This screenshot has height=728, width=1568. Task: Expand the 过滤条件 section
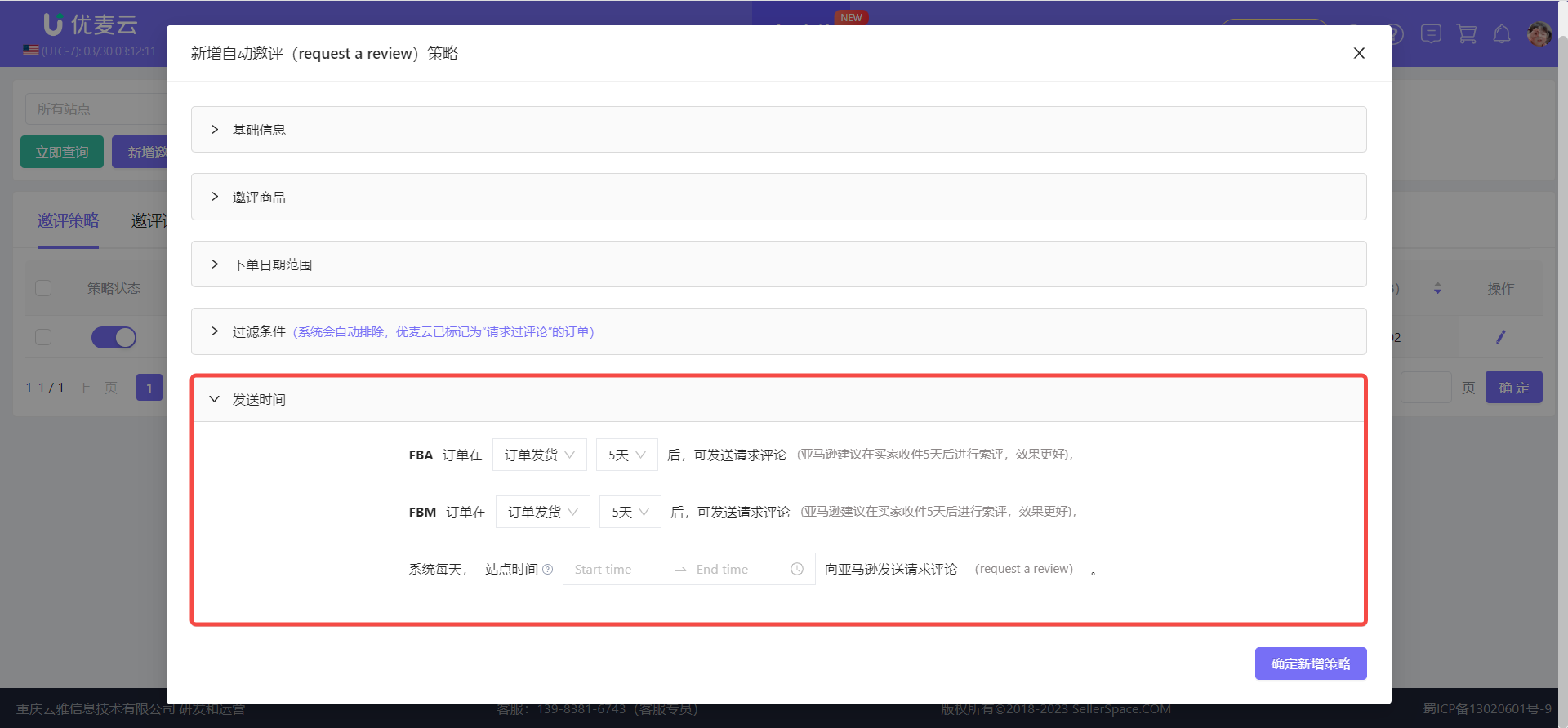pyautogui.click(x=778, y=331)
